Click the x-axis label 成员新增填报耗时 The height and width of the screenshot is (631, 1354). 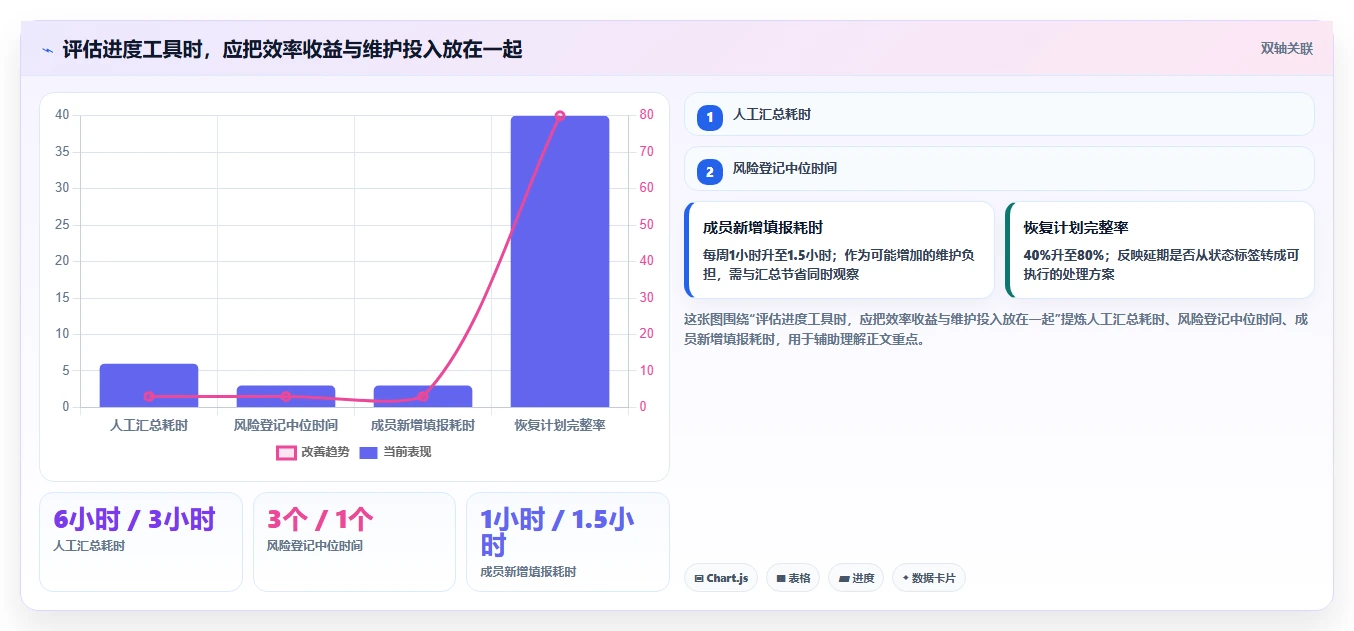point(423,425)
